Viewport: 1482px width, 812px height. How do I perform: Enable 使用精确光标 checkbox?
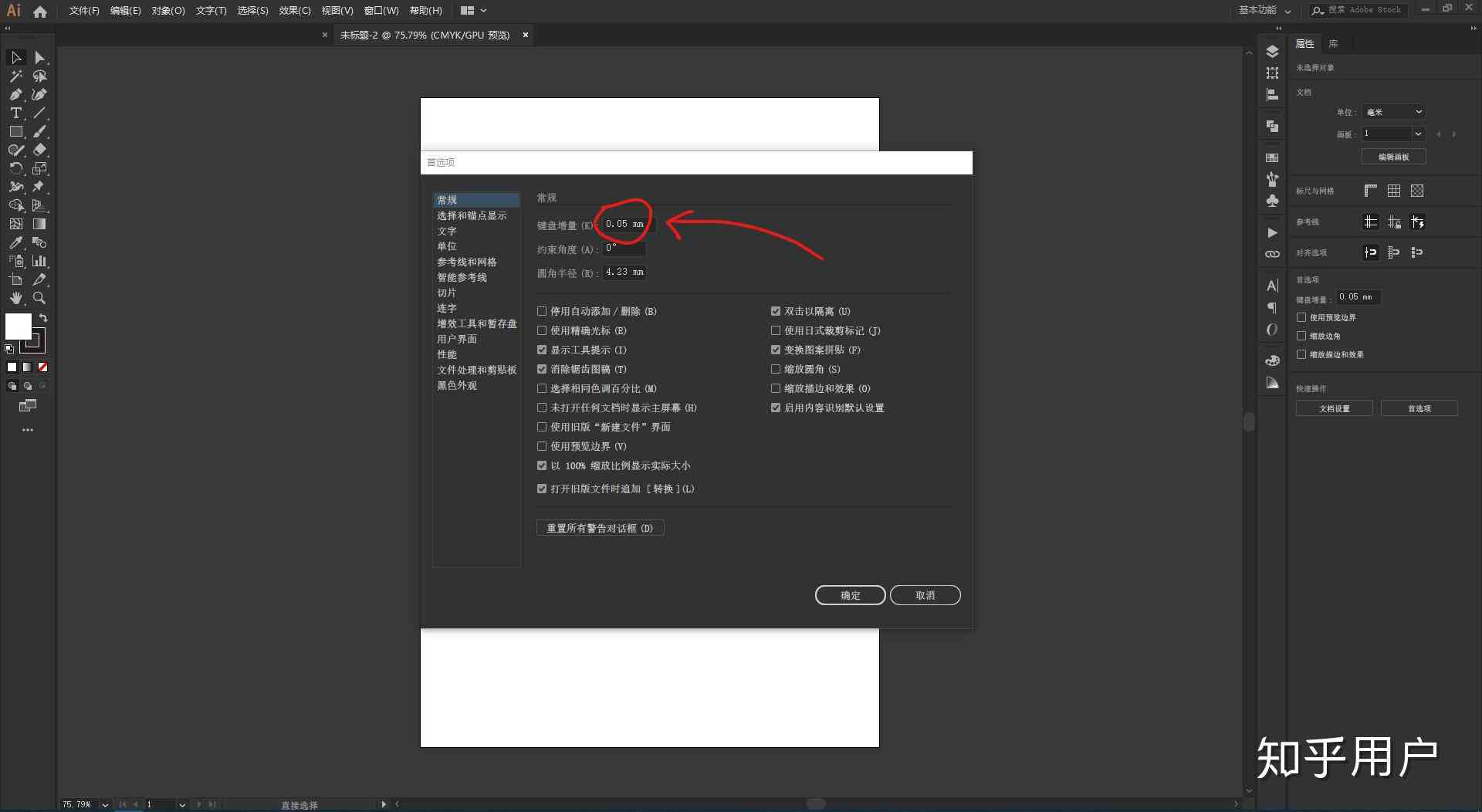[542, 330]
